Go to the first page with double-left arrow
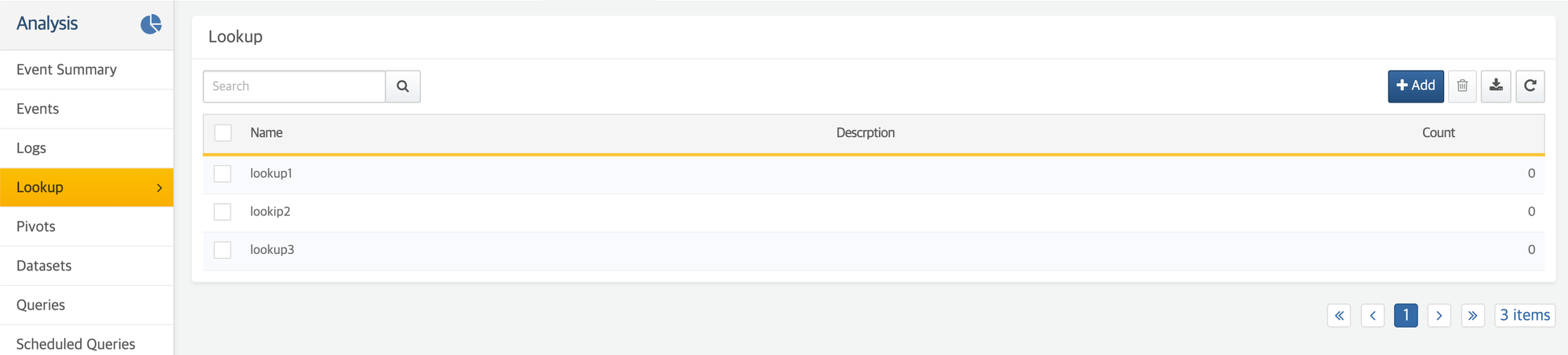The height and width of the screenshot is (355, 1568). [x=1339, y=315]
